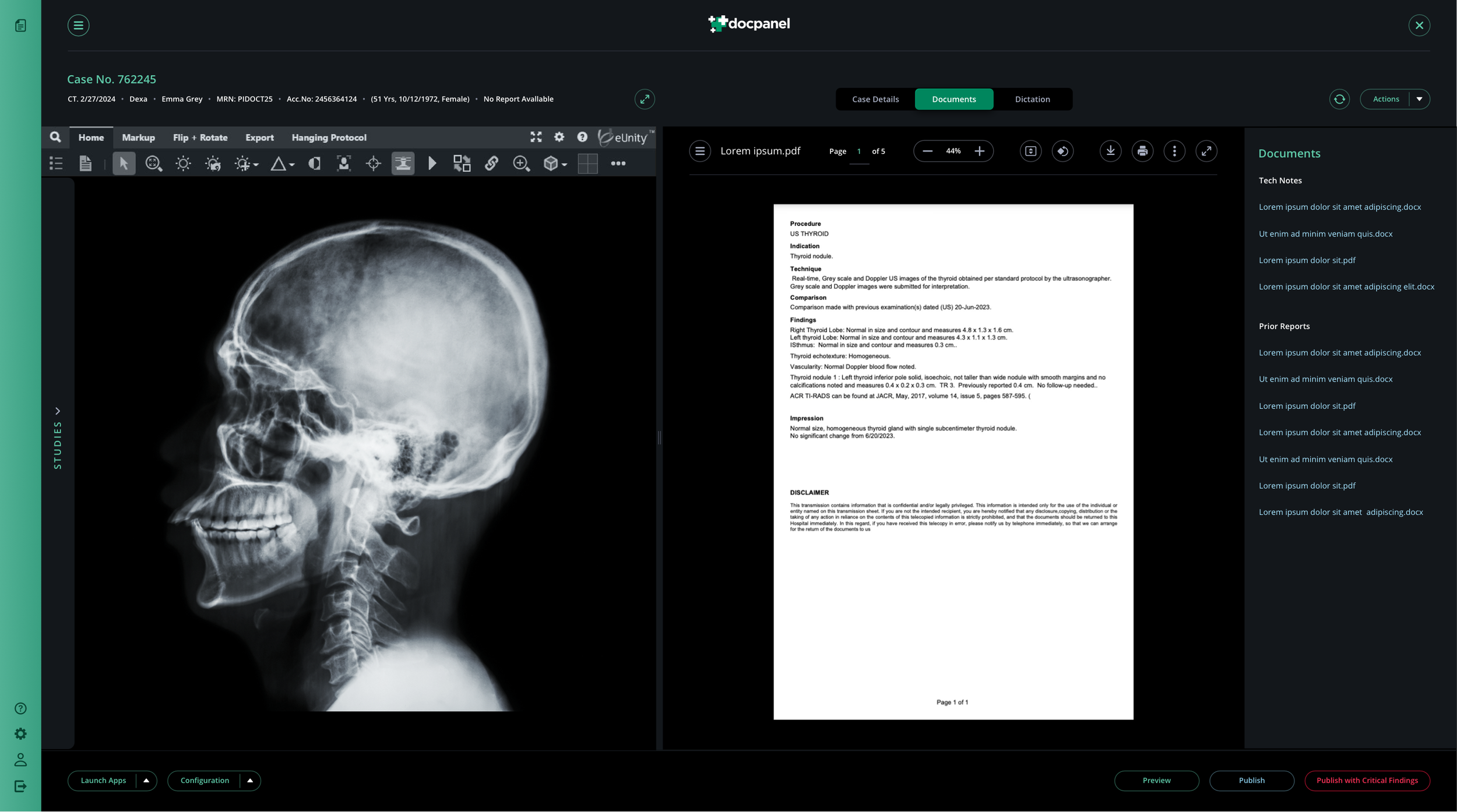Image resolution: width=1457 pixels, height=812 pixels.
Task: Select the pointer arrow tool
Action: 124,164
